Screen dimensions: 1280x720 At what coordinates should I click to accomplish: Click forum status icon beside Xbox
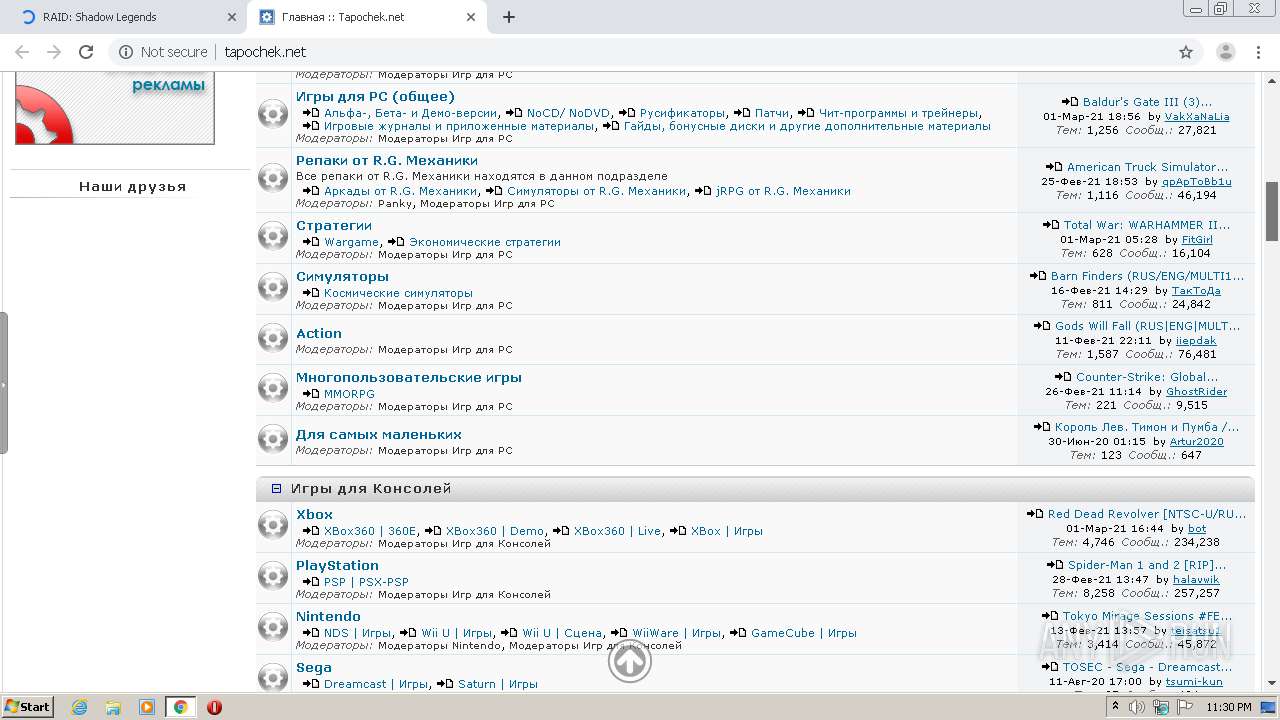tap(273, 525)
